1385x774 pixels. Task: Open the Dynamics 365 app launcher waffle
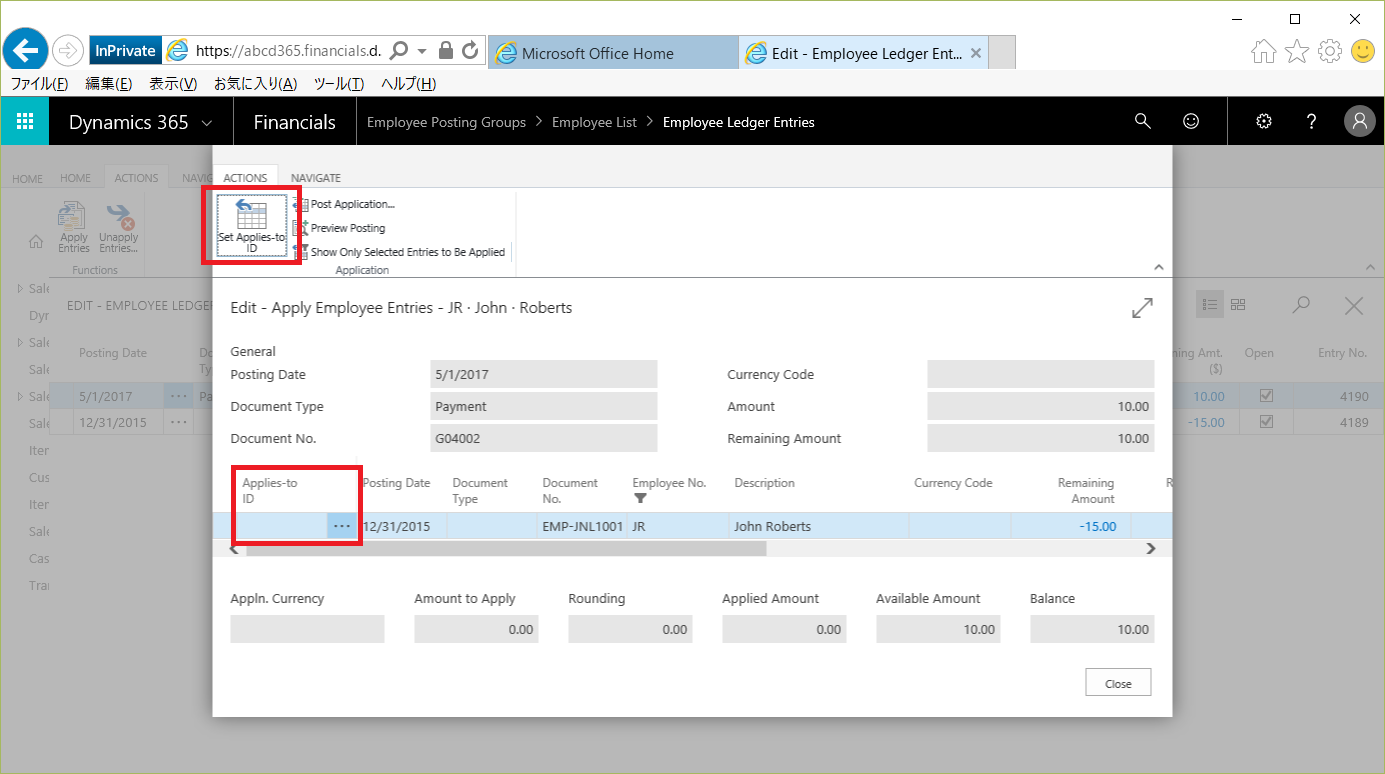(25, 122)
